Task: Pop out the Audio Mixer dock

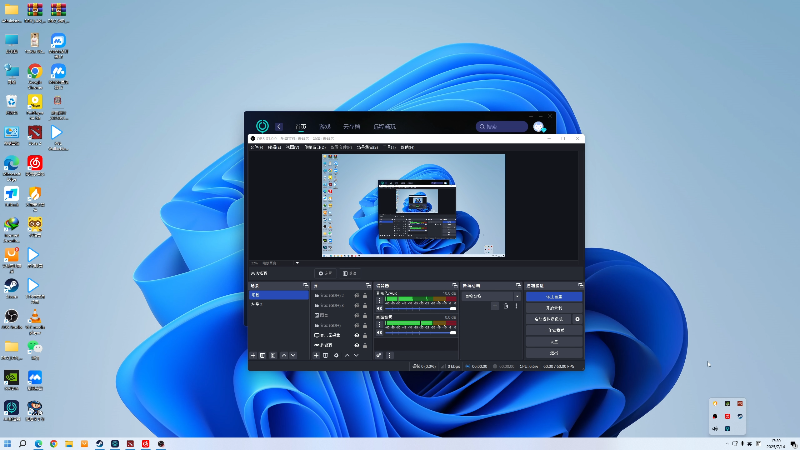Action: pyautogui.click(x=455, y=285)
